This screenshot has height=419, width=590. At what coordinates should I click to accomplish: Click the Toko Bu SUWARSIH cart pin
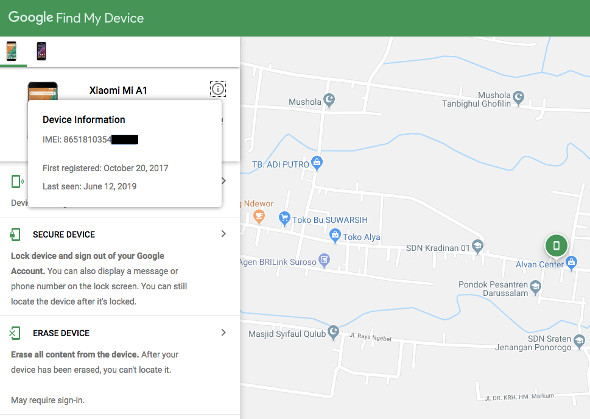tap(284, 218)
